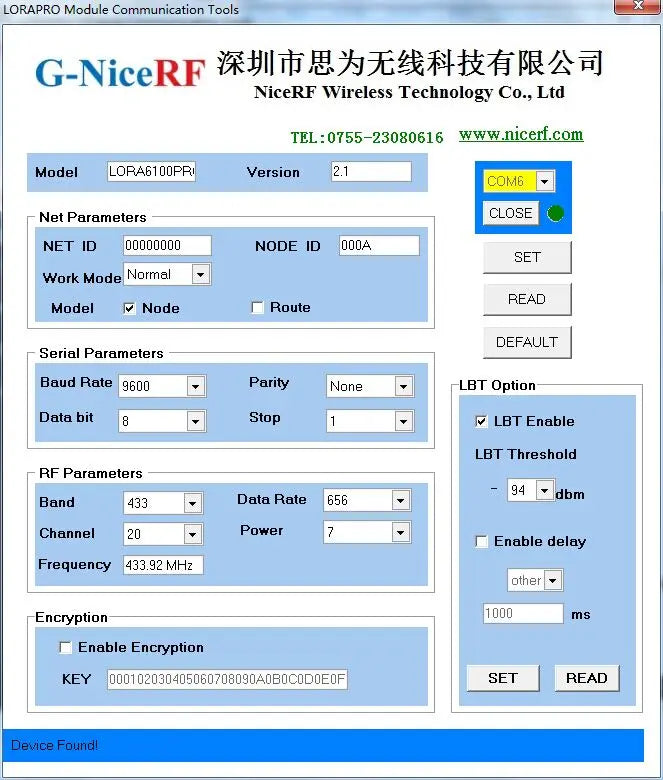Open the Parity None dropdown

pos(403,386)
